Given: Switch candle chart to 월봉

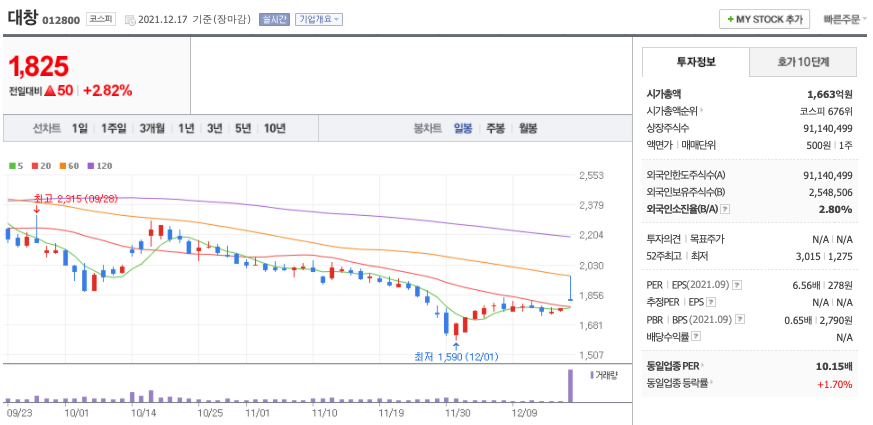Looking at the screenshot, I should 528,128.
